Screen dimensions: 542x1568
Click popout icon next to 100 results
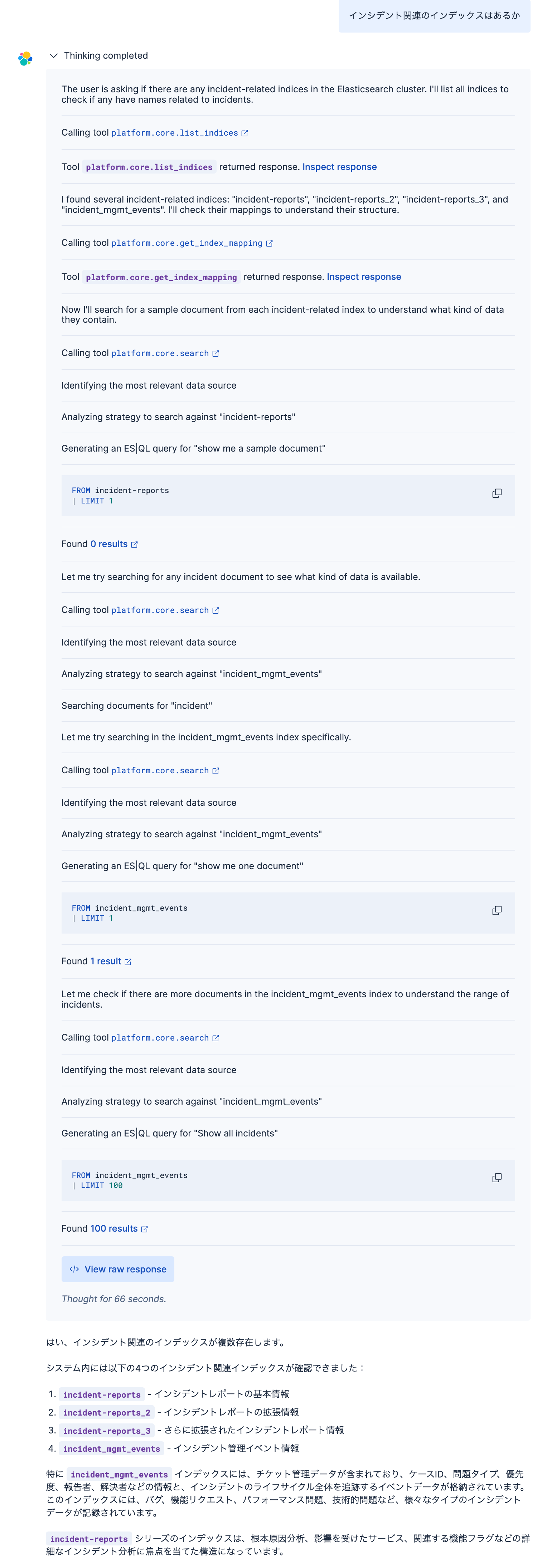(x=144, y=1229)
